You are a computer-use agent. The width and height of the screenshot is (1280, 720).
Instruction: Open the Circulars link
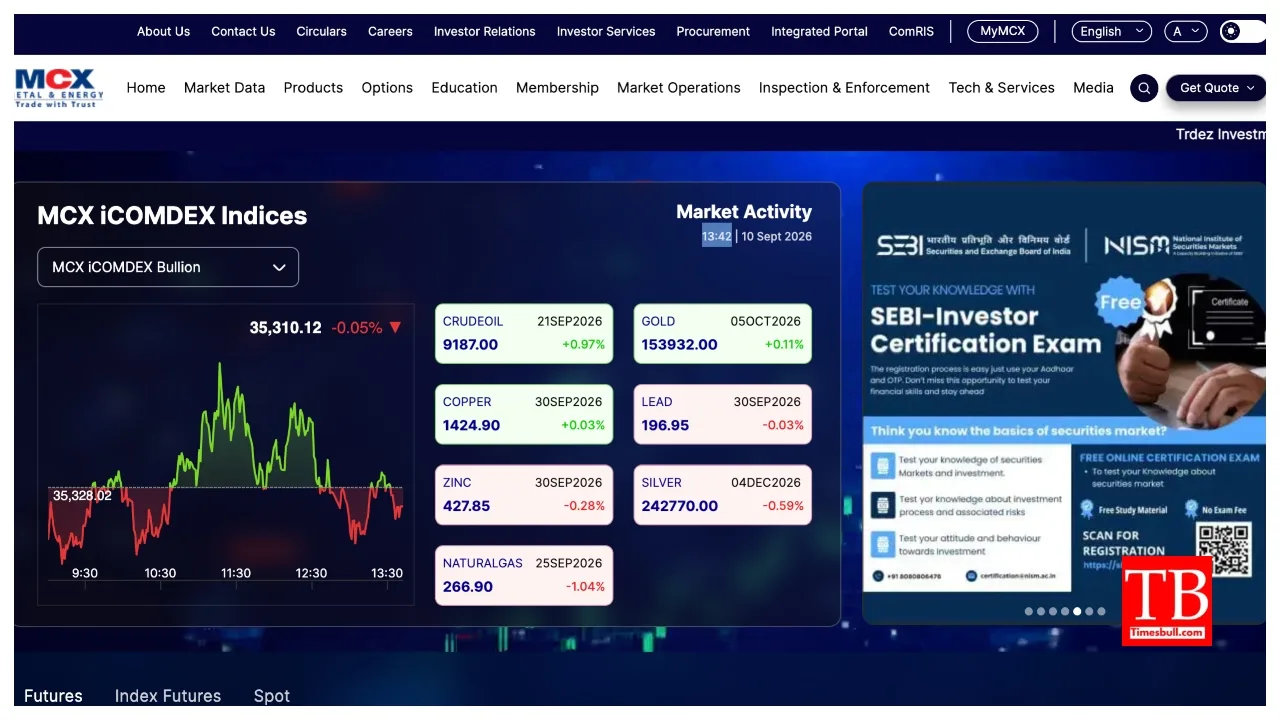322,31
